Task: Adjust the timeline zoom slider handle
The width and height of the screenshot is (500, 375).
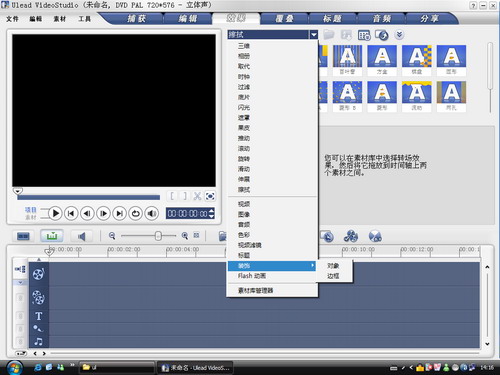Action: (158, 236)
